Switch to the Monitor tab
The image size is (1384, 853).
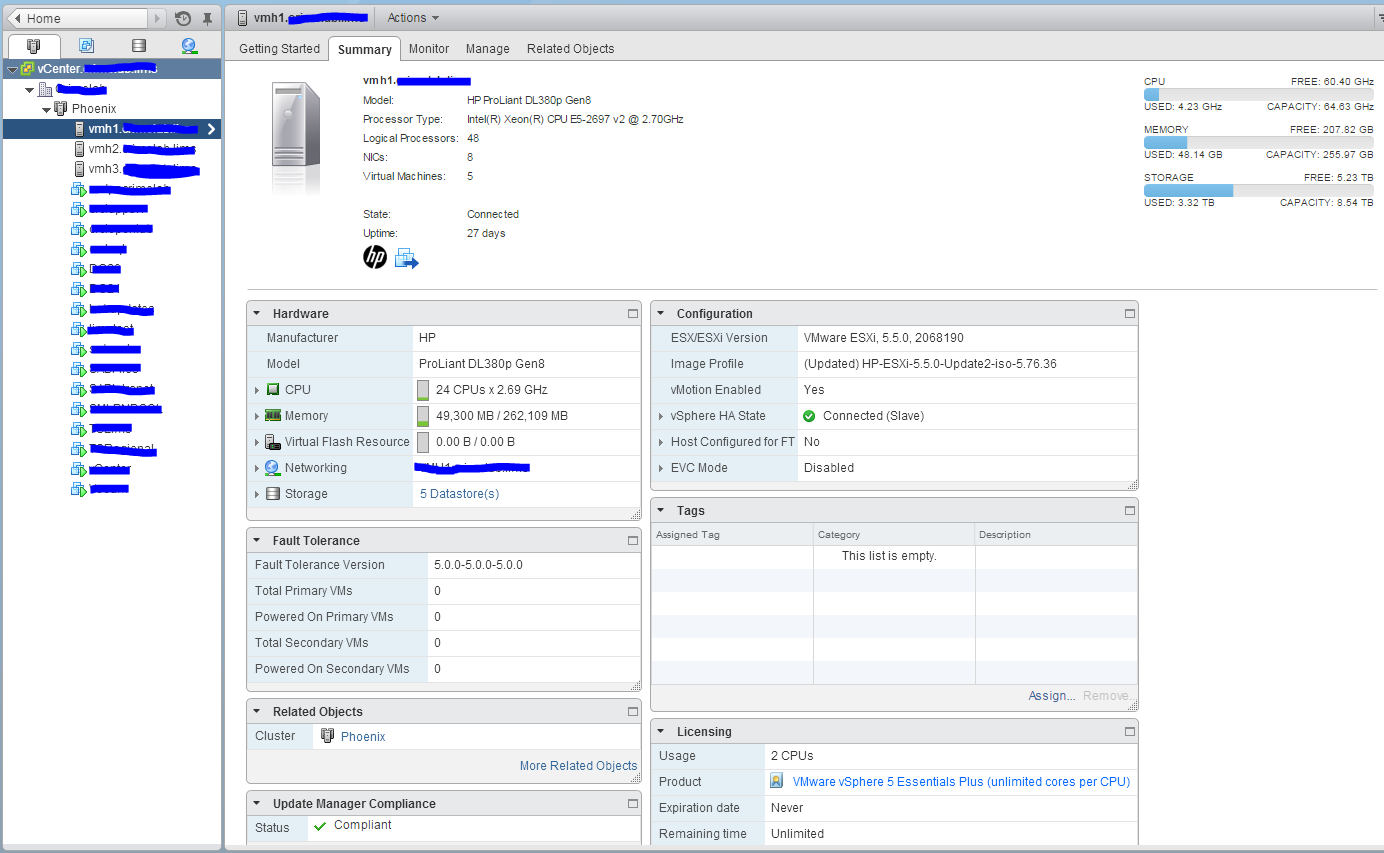[x=429, y=49]
